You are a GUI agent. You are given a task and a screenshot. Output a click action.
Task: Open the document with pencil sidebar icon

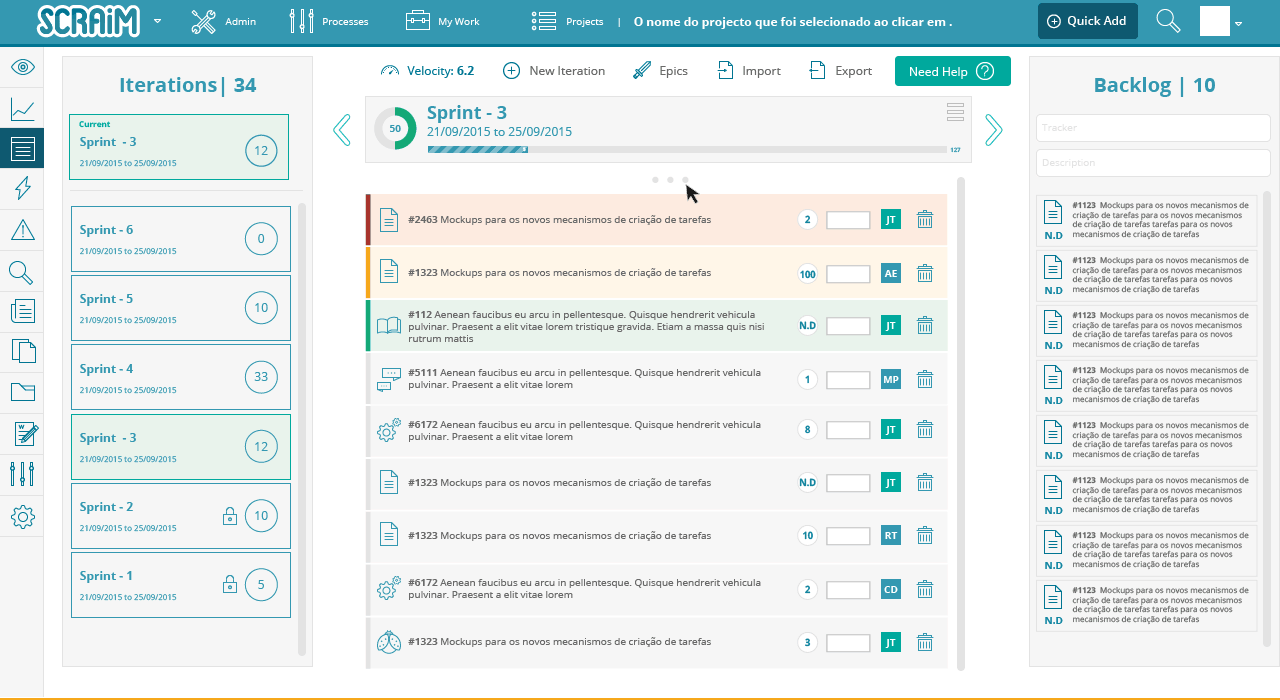(x=26, y=433)
